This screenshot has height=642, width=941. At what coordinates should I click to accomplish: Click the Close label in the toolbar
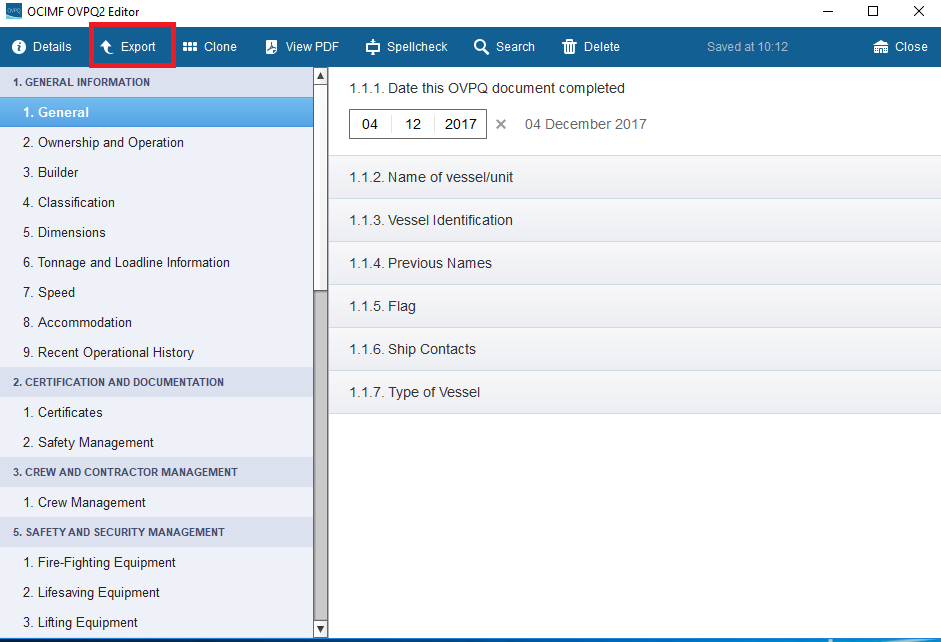[x=911, y=47]
